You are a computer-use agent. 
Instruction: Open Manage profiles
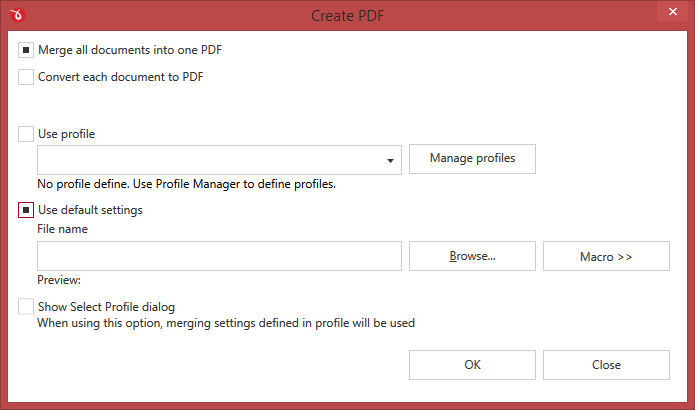click(x=472, y=159)
